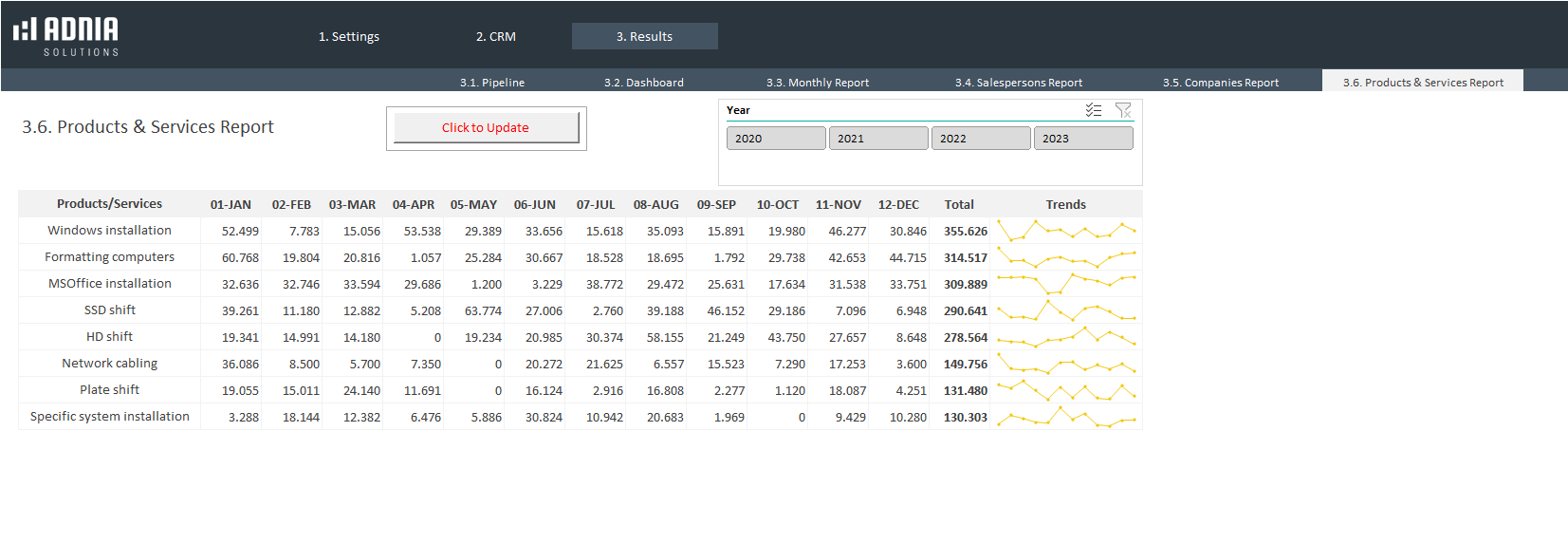Open the 3.2. Dashboard sub-tab
The height and width of the screenshot is (544, 1568).
pyautogui.click(x=644, y=83)
